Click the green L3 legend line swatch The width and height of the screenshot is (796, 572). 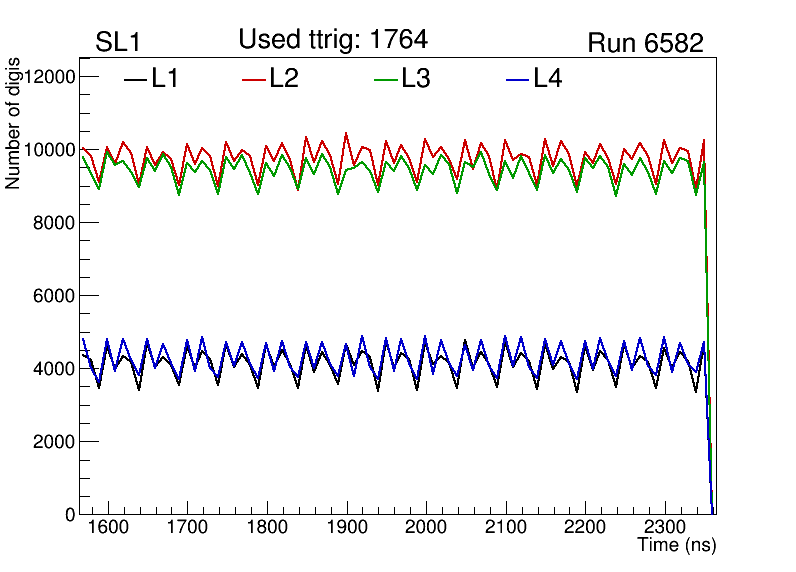386,79
